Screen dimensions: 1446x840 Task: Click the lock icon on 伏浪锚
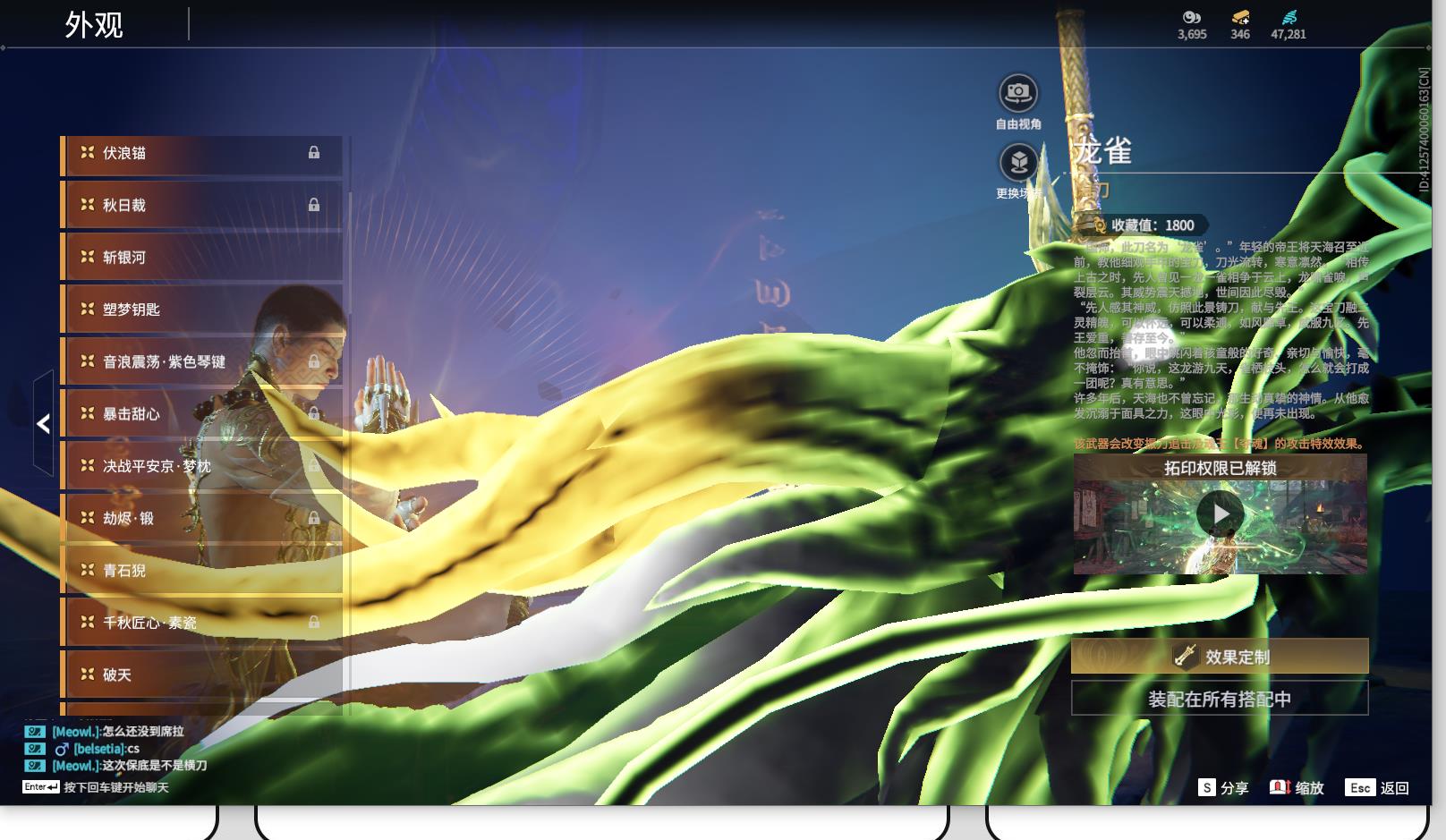[x=314, y=153]
